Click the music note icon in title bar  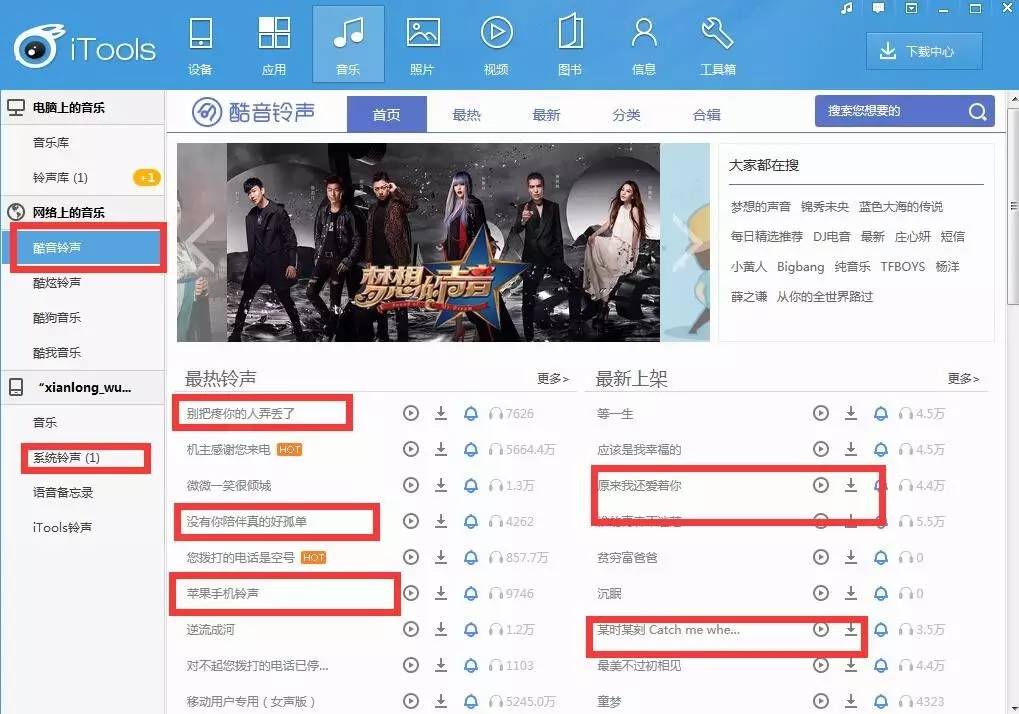click(x=846, y=8)
